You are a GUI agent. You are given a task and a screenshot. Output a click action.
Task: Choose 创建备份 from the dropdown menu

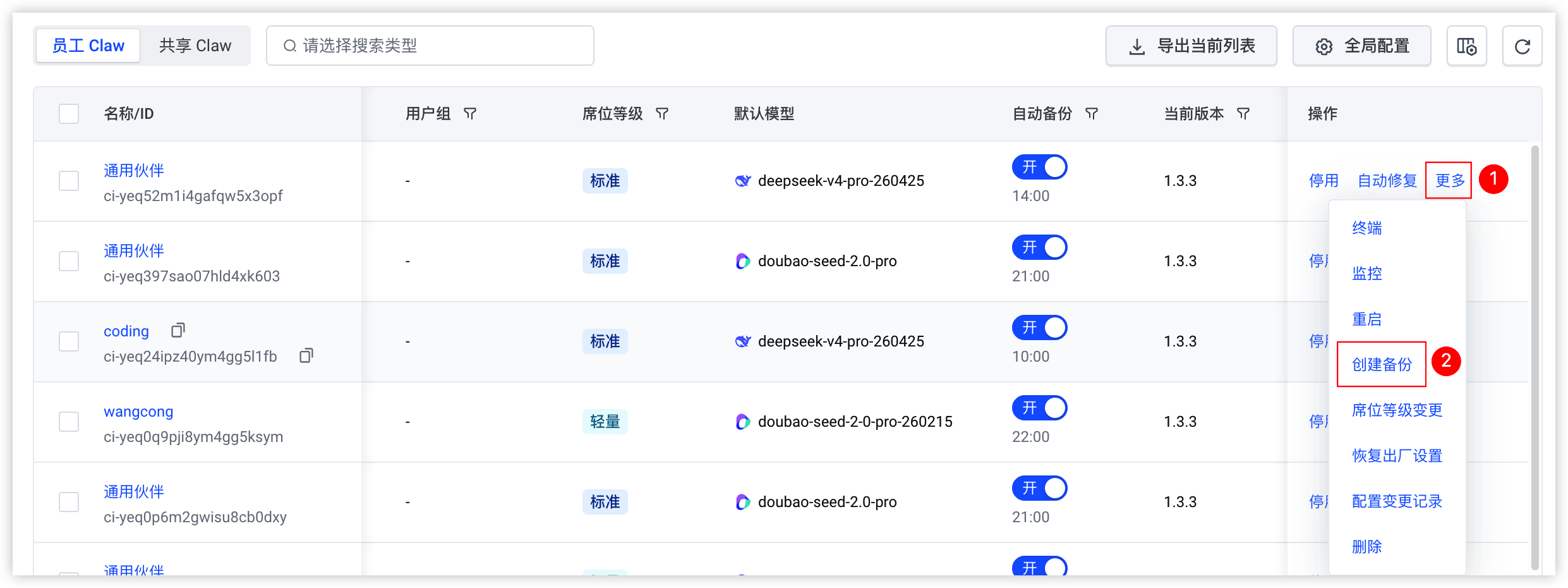tap(1382, 364)
